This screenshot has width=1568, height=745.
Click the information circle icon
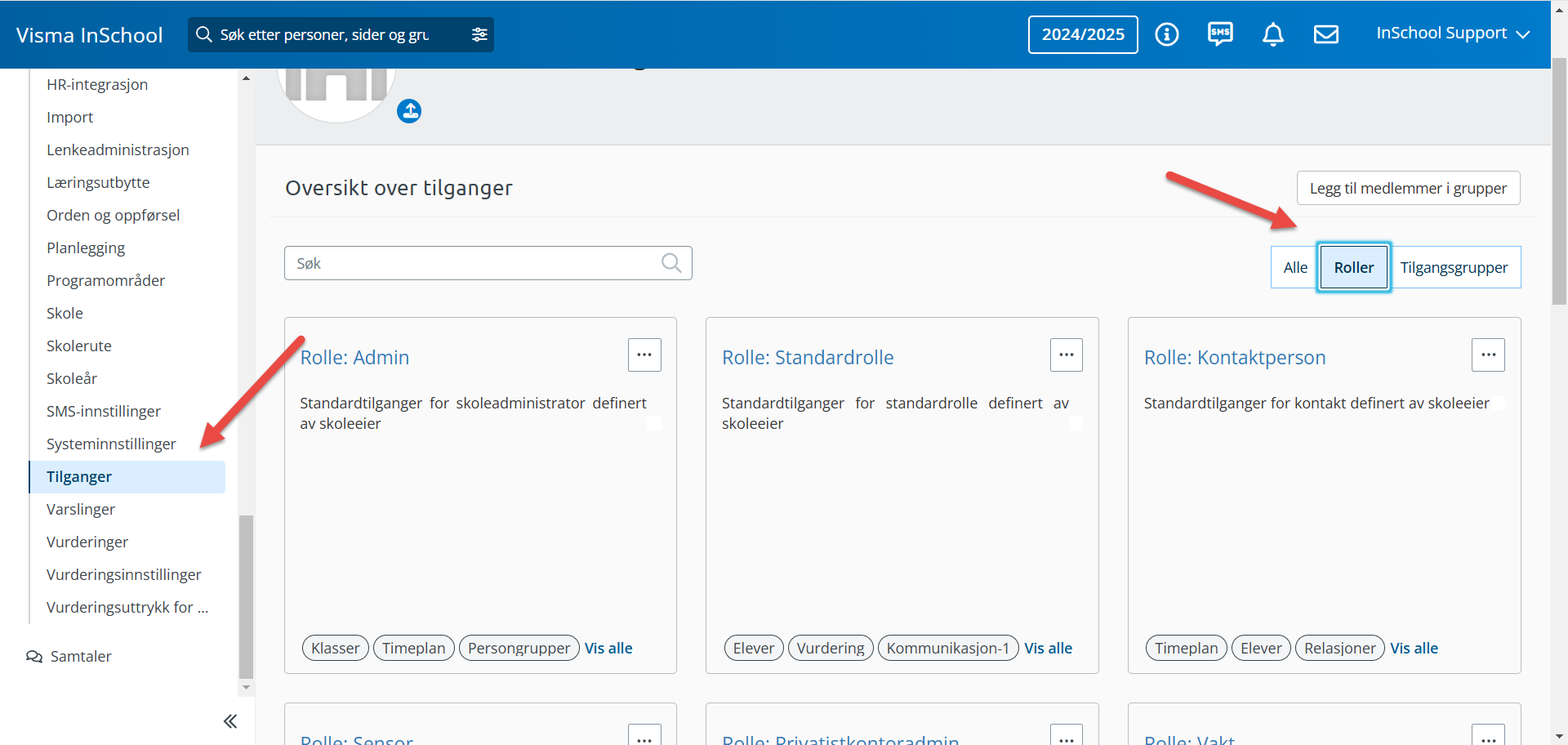click(1166, 34)
